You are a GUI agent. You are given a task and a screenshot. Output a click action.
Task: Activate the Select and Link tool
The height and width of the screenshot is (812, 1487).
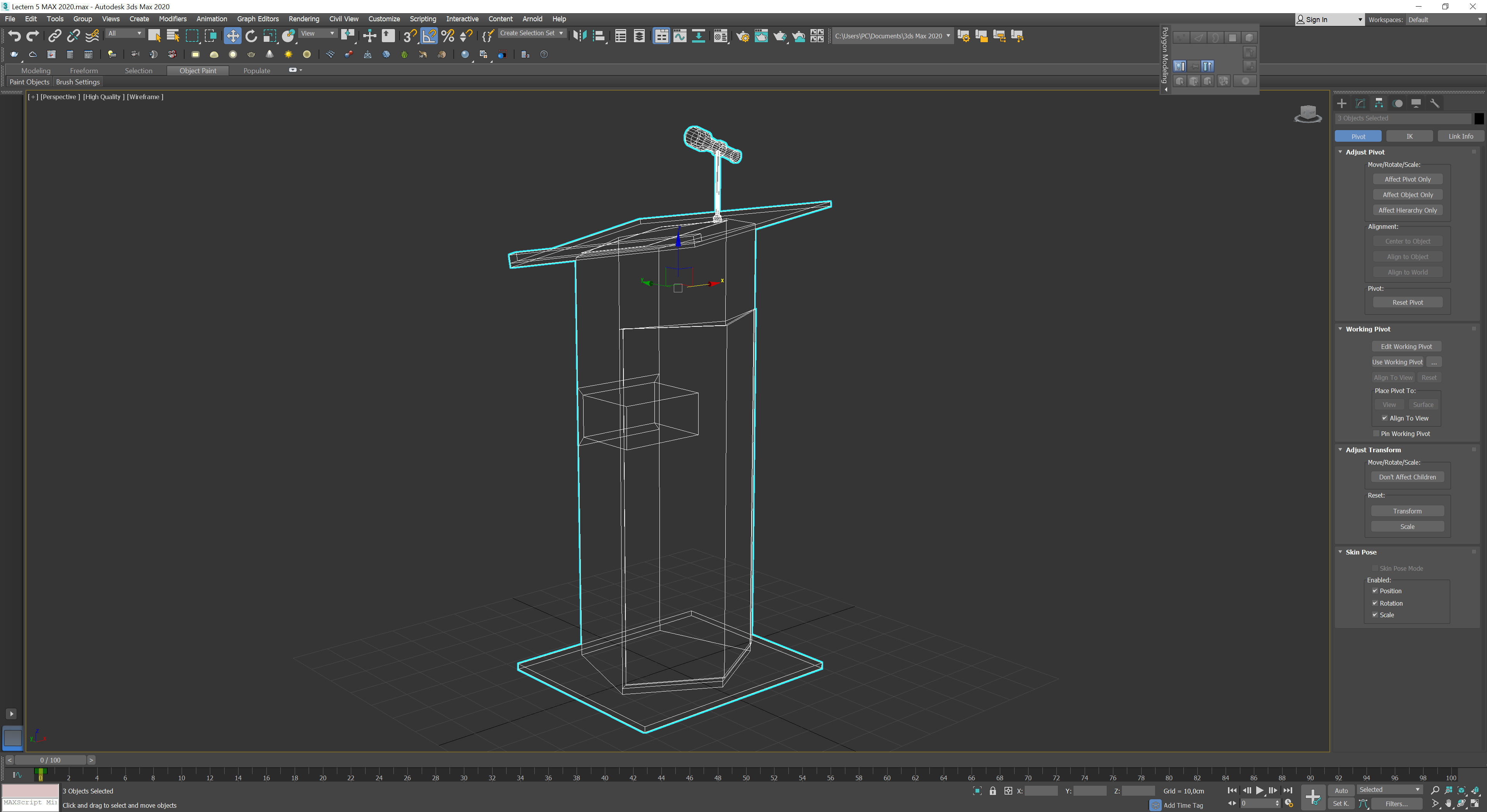(54, 36)
